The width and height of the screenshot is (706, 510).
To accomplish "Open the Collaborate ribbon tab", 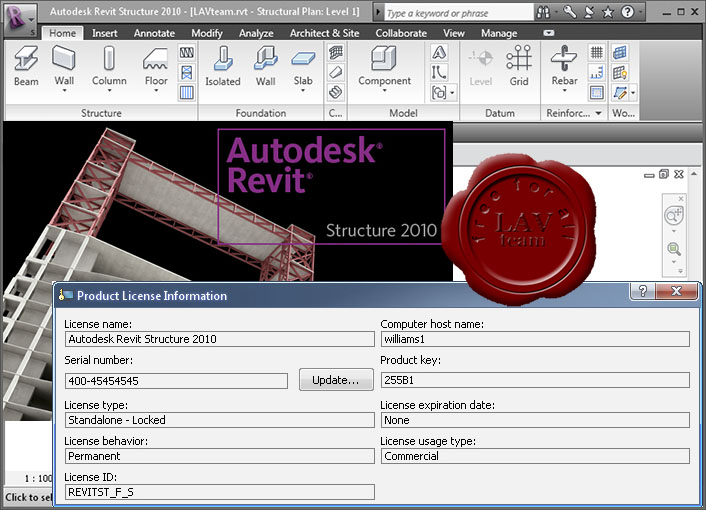I will pyautogui.click(x=401, y=33).
